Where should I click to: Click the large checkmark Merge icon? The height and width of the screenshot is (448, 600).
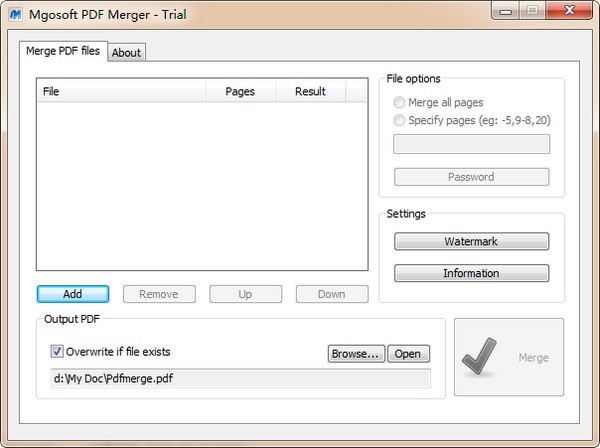click(487, 357)
